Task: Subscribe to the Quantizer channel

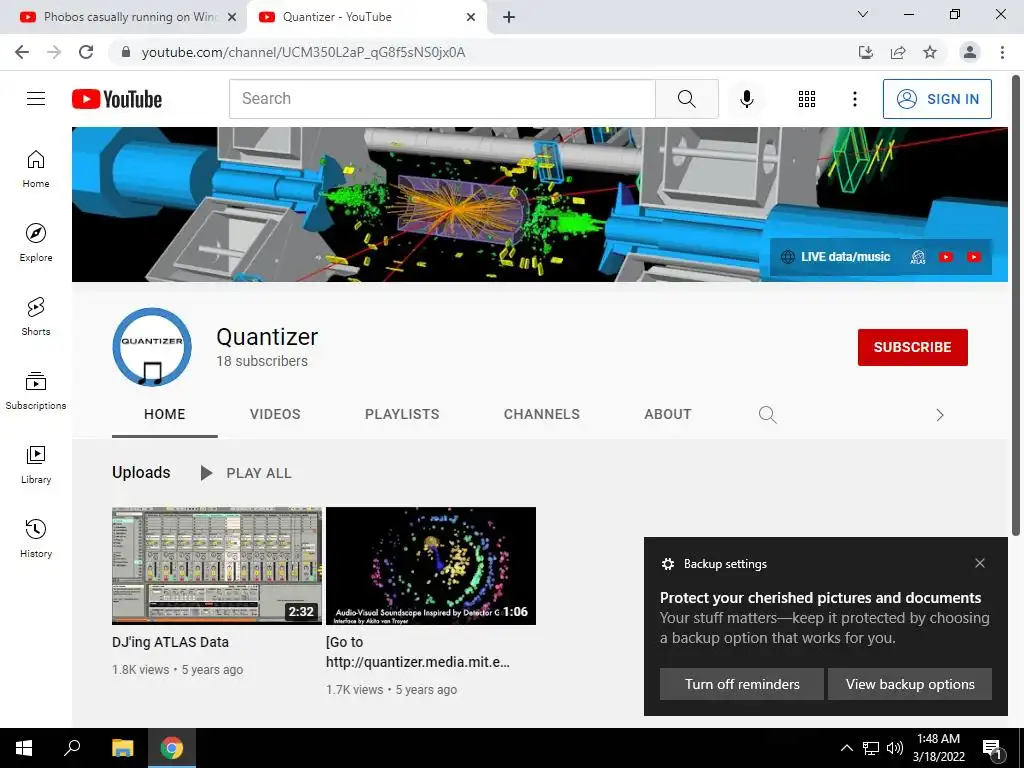Action: coord(912,347)
